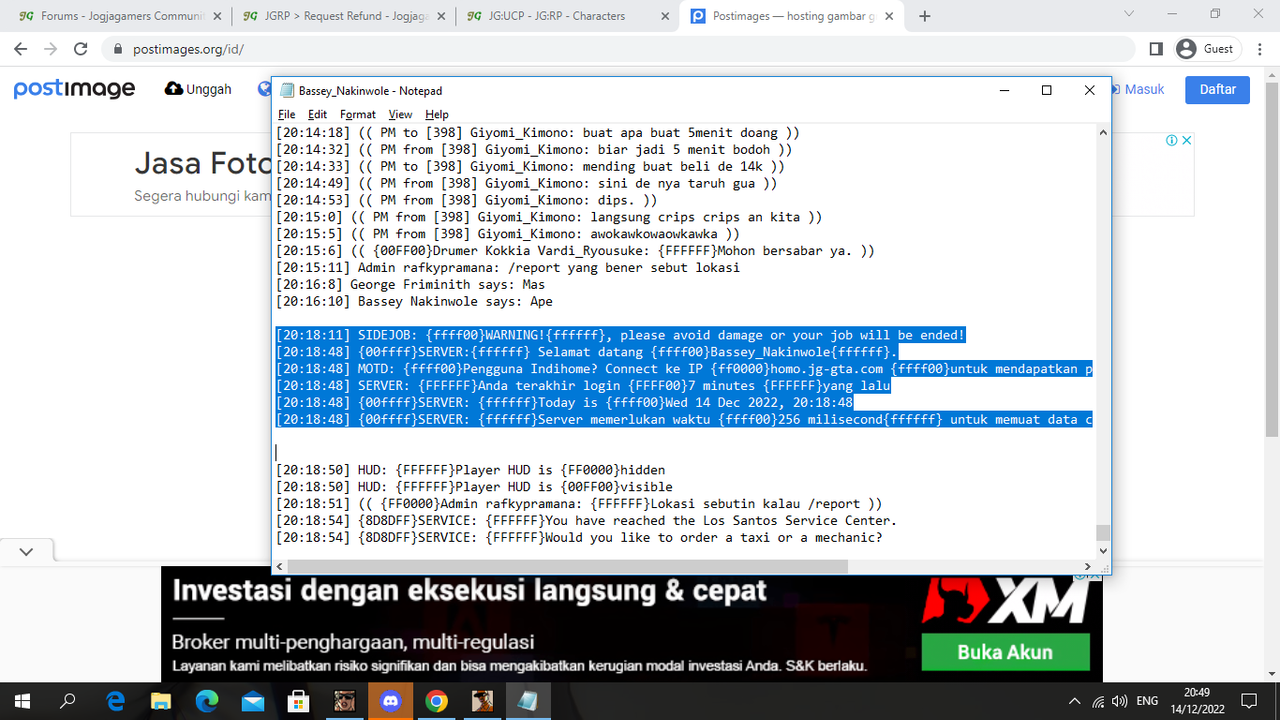The width and height of the screenshot is (1280, 720).
Task: Click the Unggah upload link
Action: pyautogui.click(x=198, y=89)
